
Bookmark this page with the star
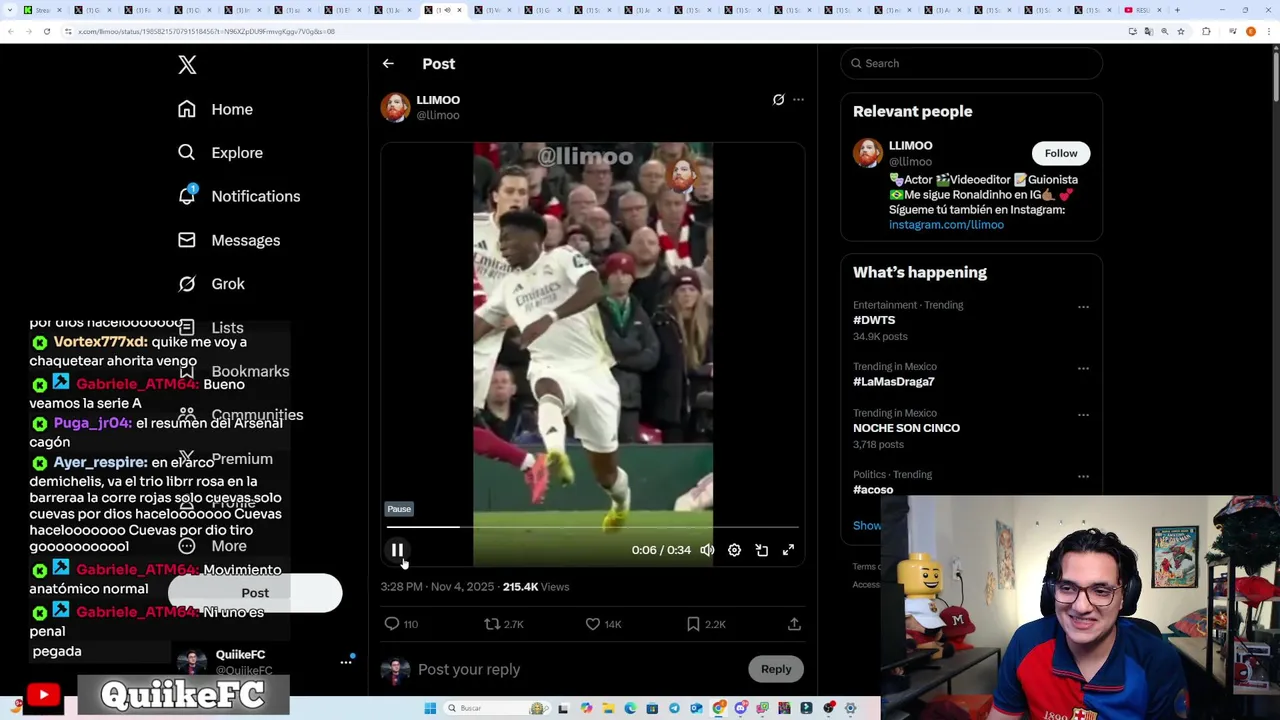tap(1181, 32)
